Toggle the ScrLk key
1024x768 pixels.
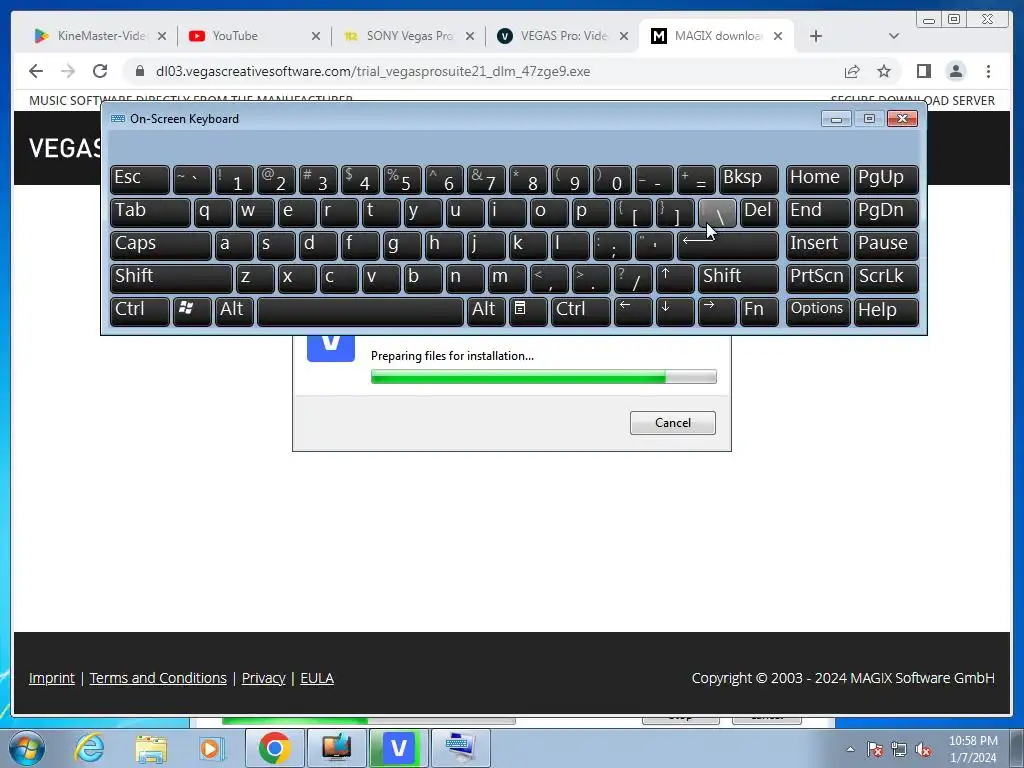[886, 278]
